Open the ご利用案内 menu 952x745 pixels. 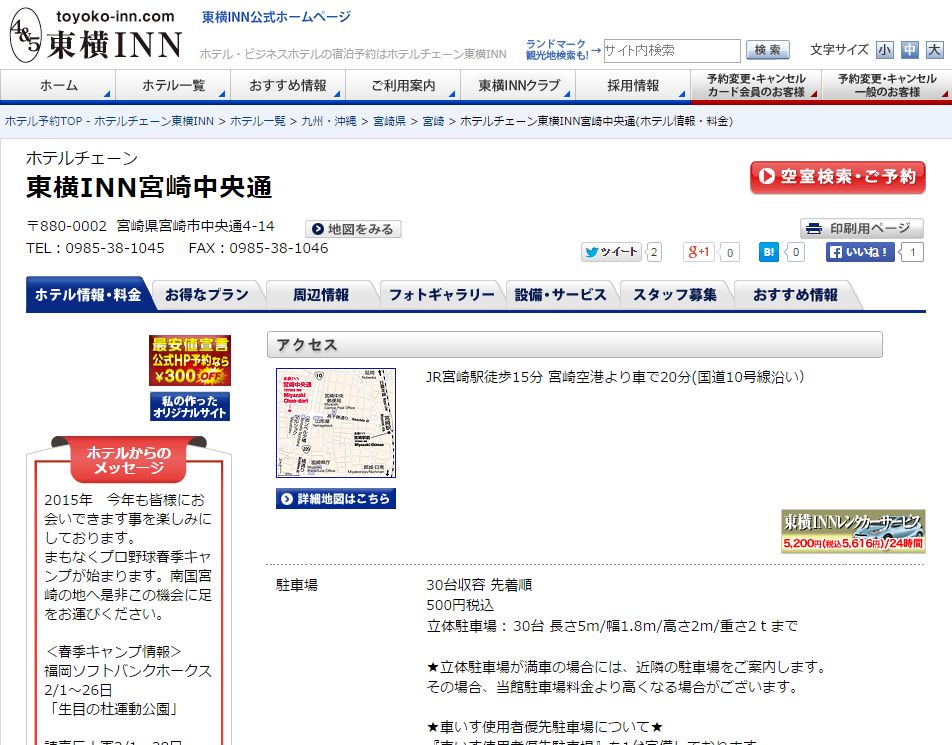(x=403, y=86)
